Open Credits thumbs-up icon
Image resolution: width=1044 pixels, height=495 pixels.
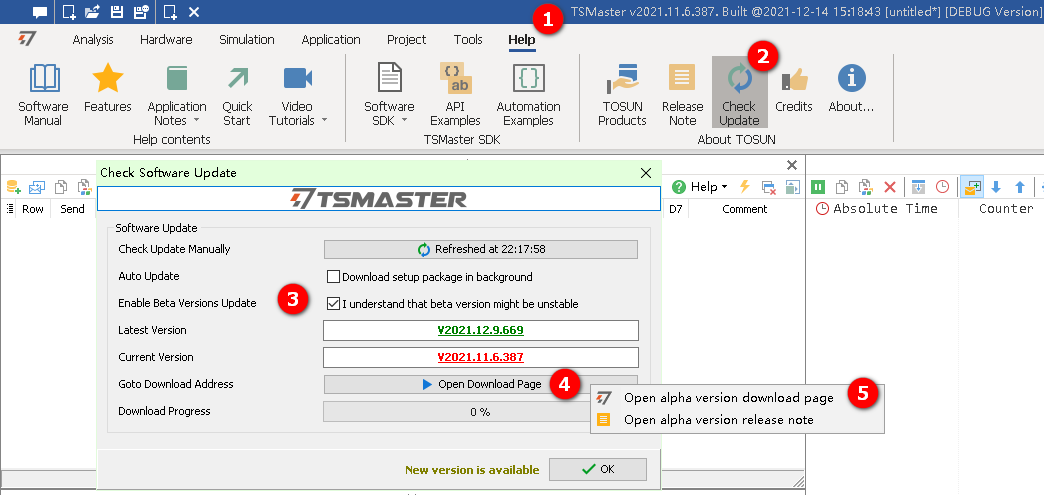coord(794,88)
